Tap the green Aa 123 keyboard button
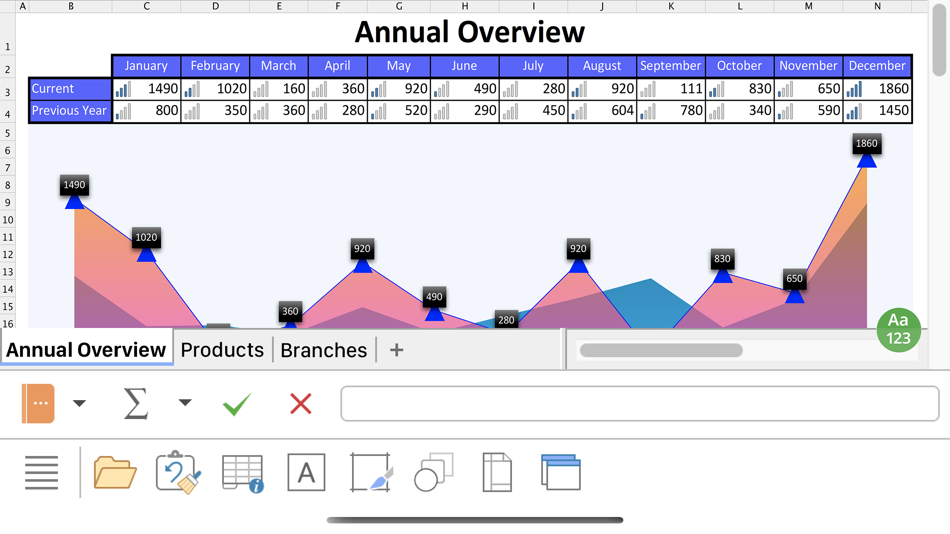 coord(899,330)
